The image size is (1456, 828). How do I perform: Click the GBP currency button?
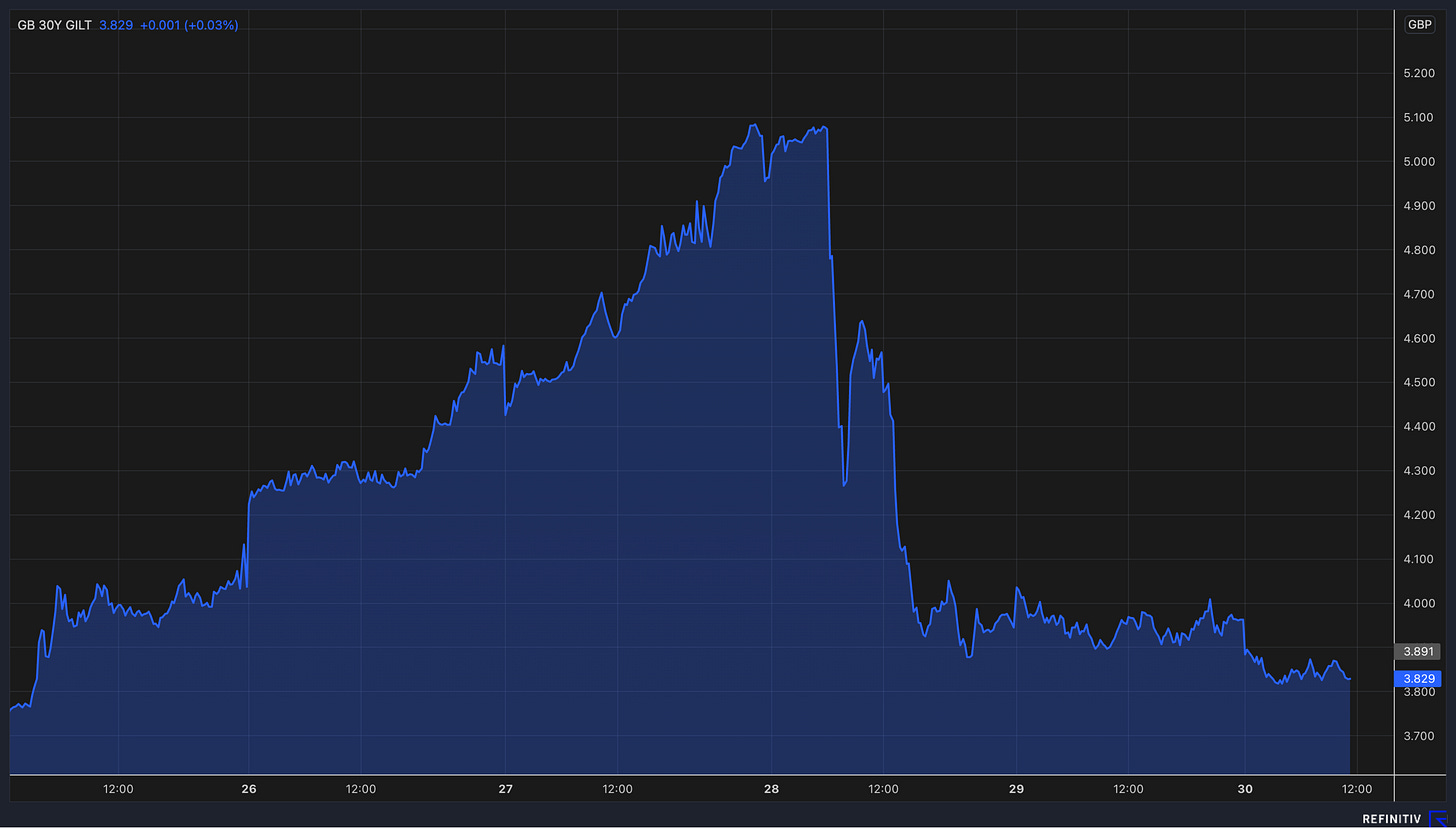(1420, 25)
